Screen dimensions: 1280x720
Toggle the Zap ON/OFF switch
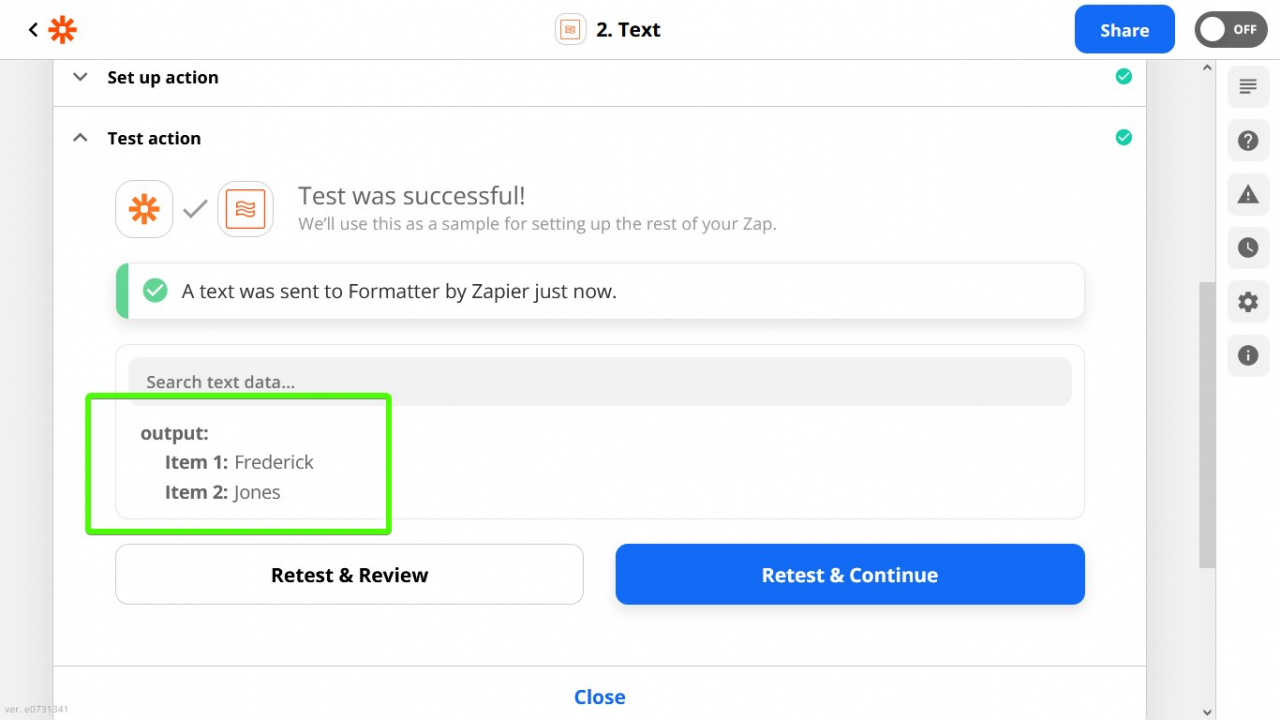(x=1231, y=30)
